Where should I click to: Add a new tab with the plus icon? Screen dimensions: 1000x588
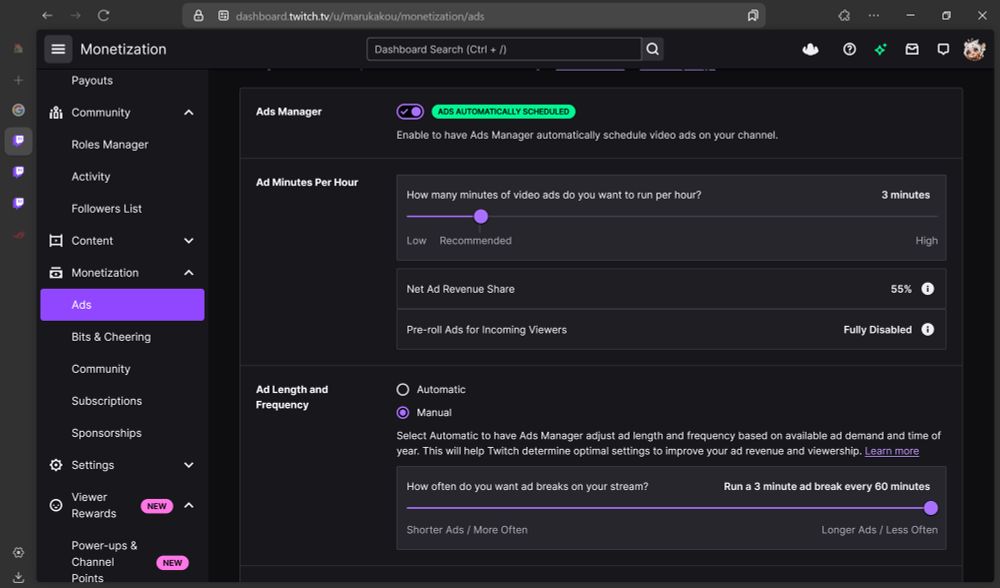tap(18, 80)
